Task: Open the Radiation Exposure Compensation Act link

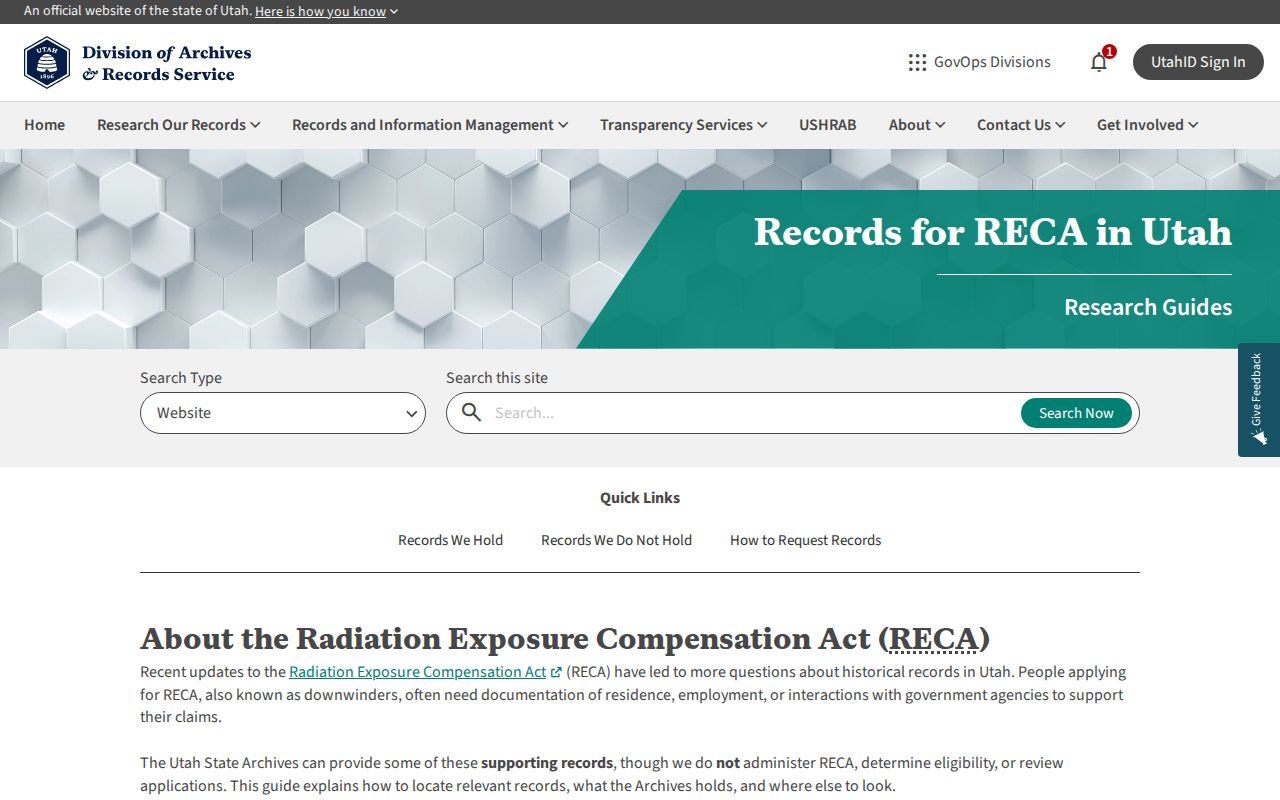Action: tap(418, 672)
